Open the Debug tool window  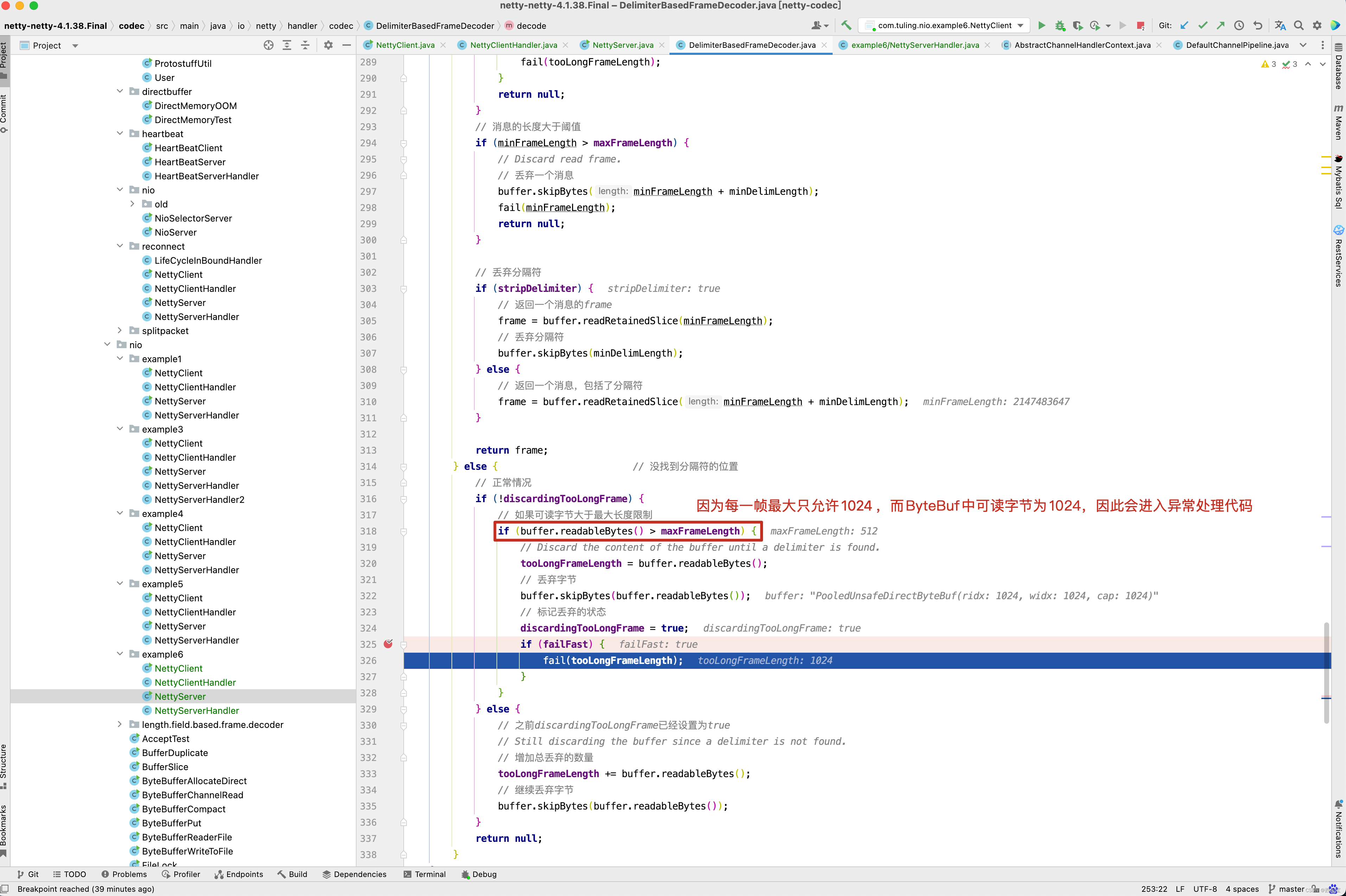479,874
